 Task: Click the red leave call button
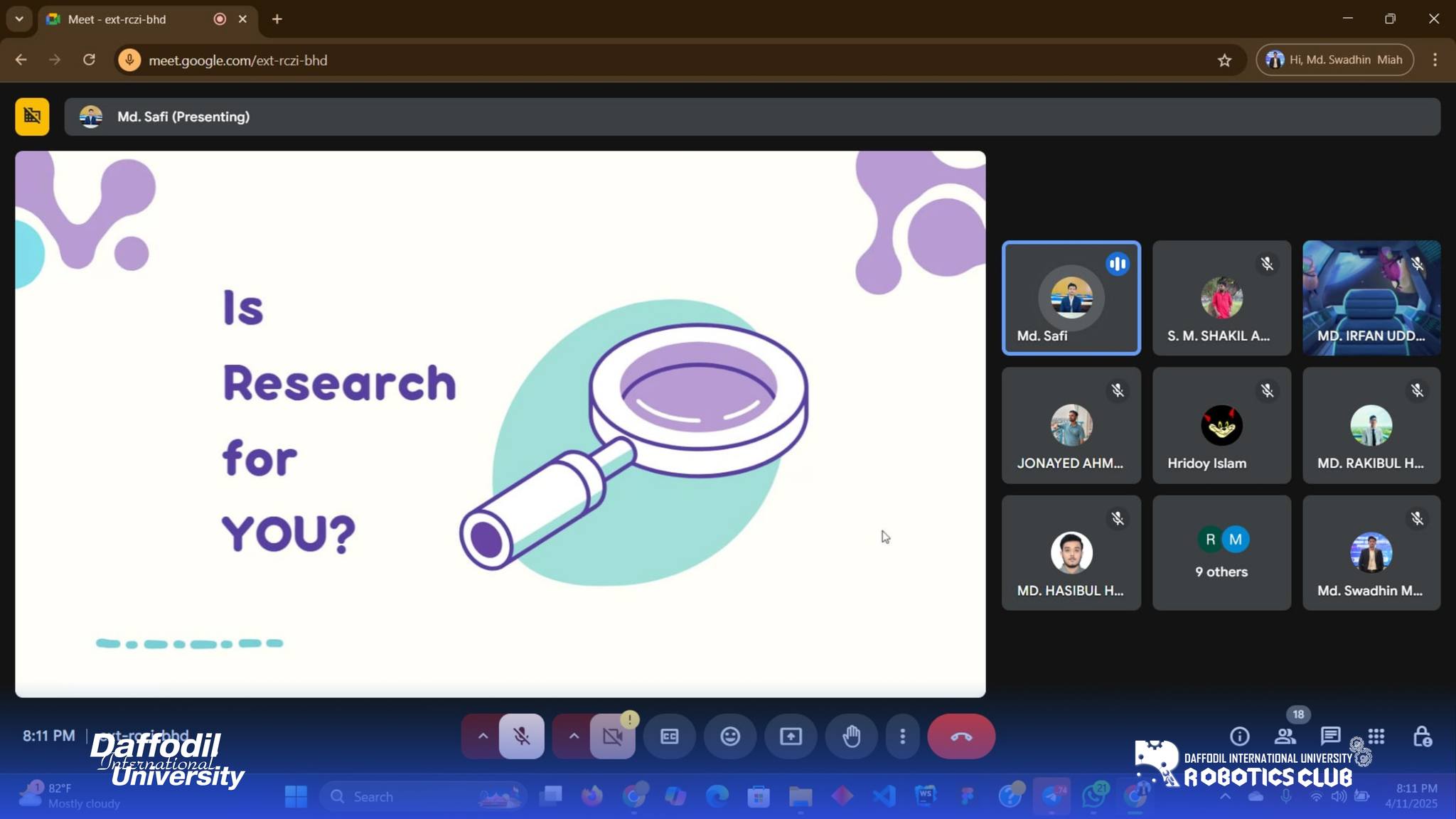point(960,737)
